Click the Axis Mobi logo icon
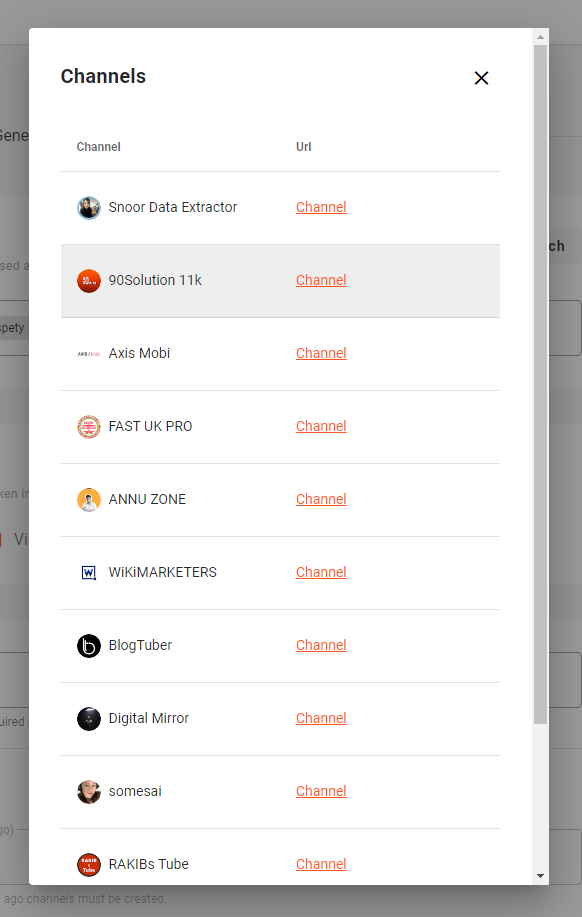This screenshot has width=582, height=917. pos(89,354)
